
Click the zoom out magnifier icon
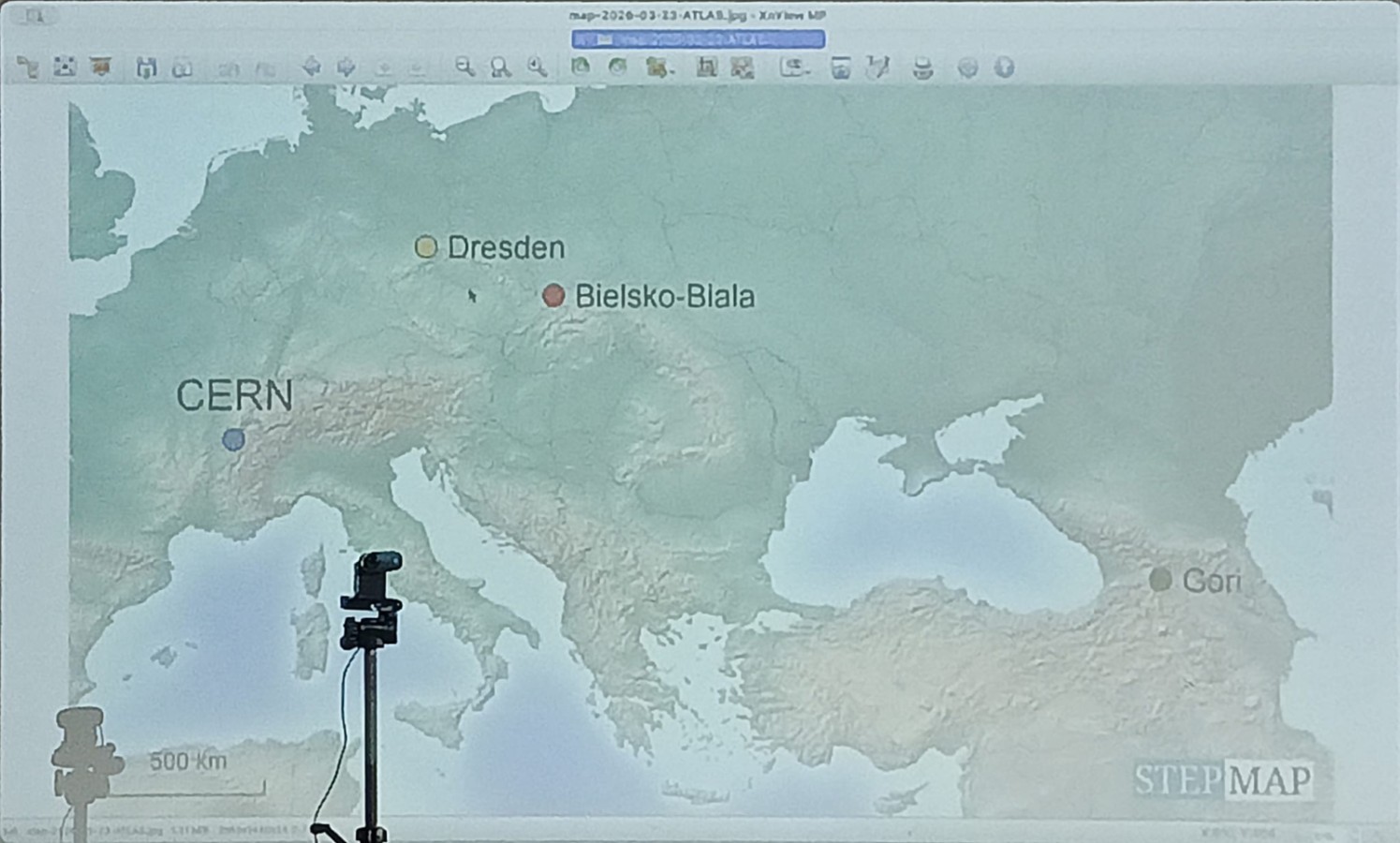tap(464, 67)
